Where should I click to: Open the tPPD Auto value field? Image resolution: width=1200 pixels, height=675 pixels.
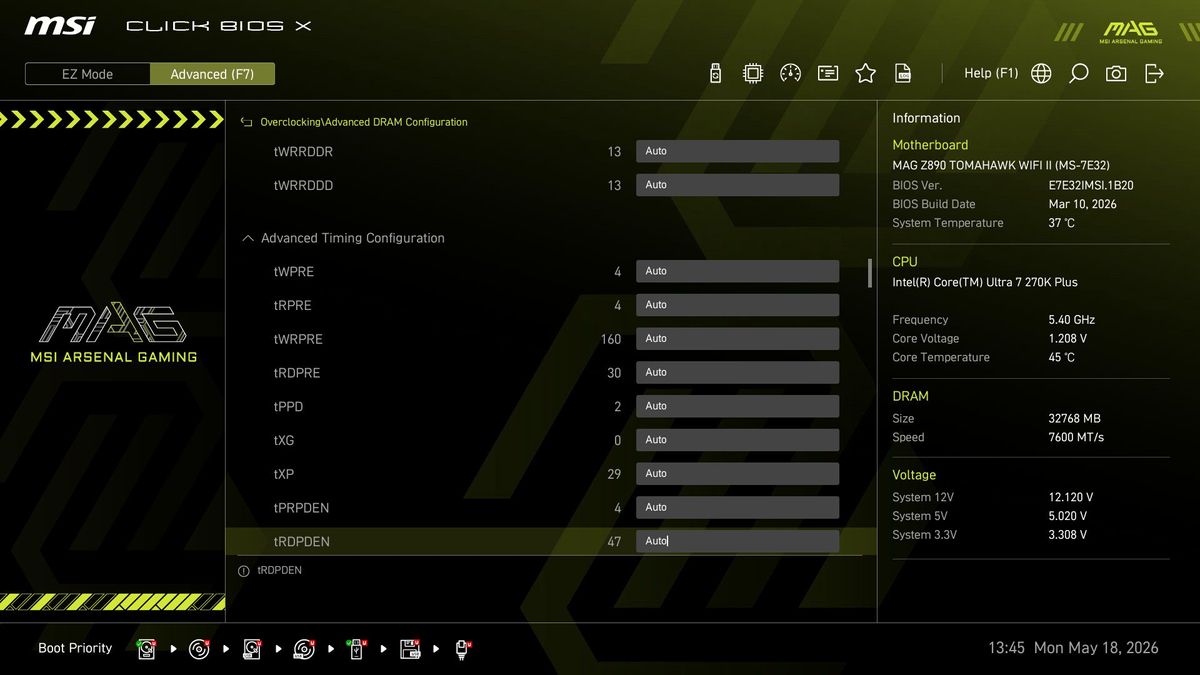(737, 406)
